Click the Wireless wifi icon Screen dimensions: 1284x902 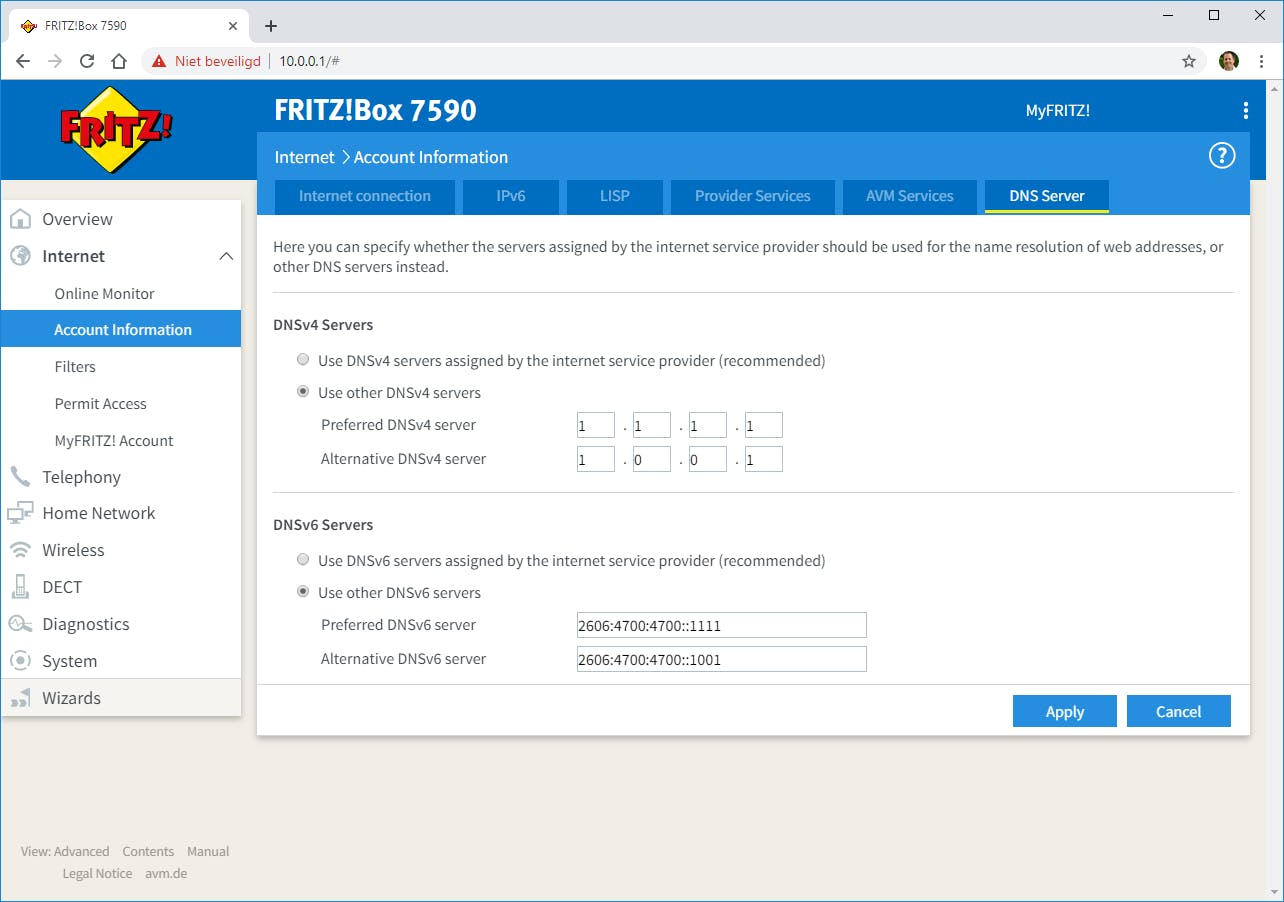20,550
